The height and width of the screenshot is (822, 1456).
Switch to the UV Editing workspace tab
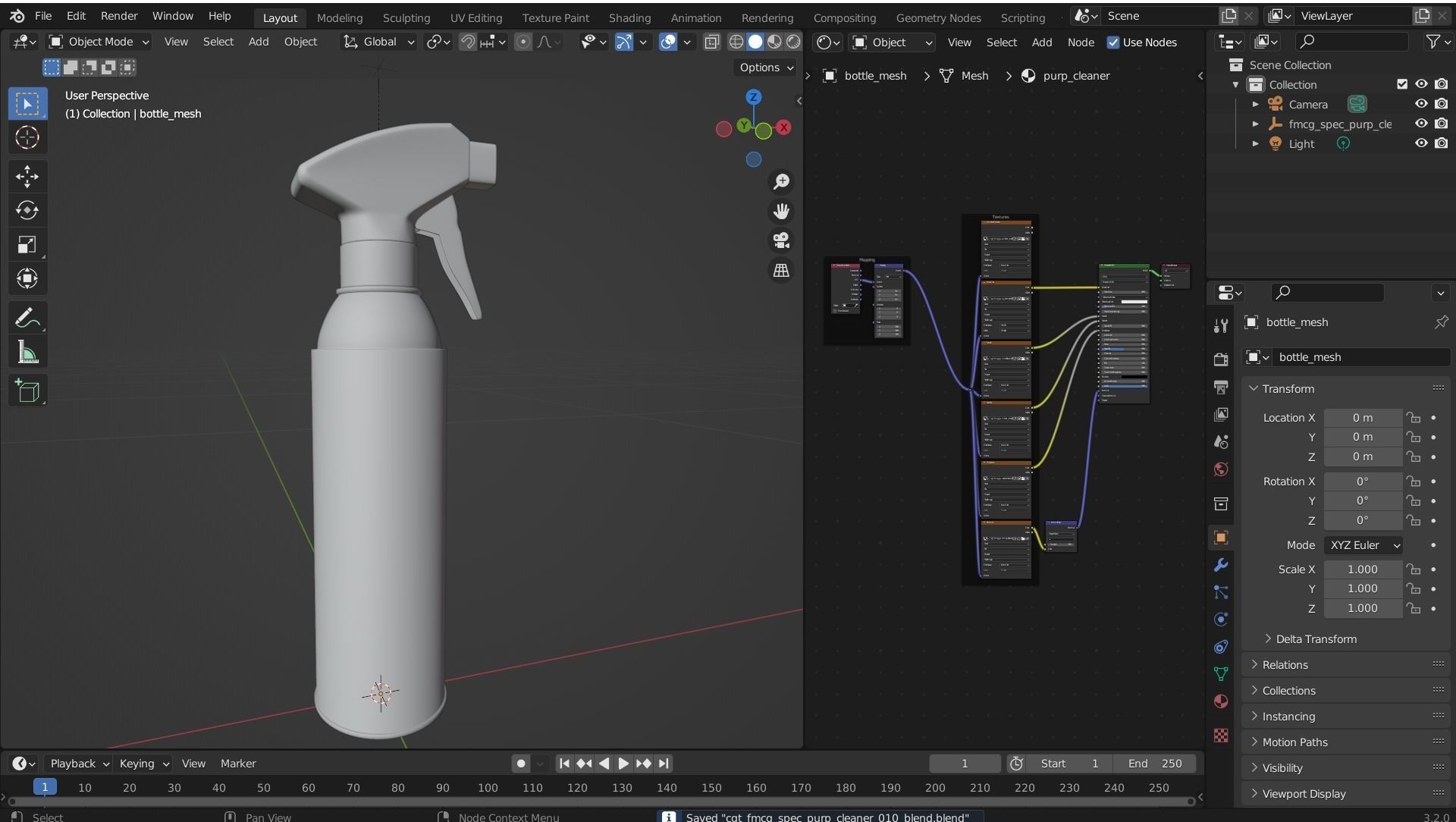point(475,17)
